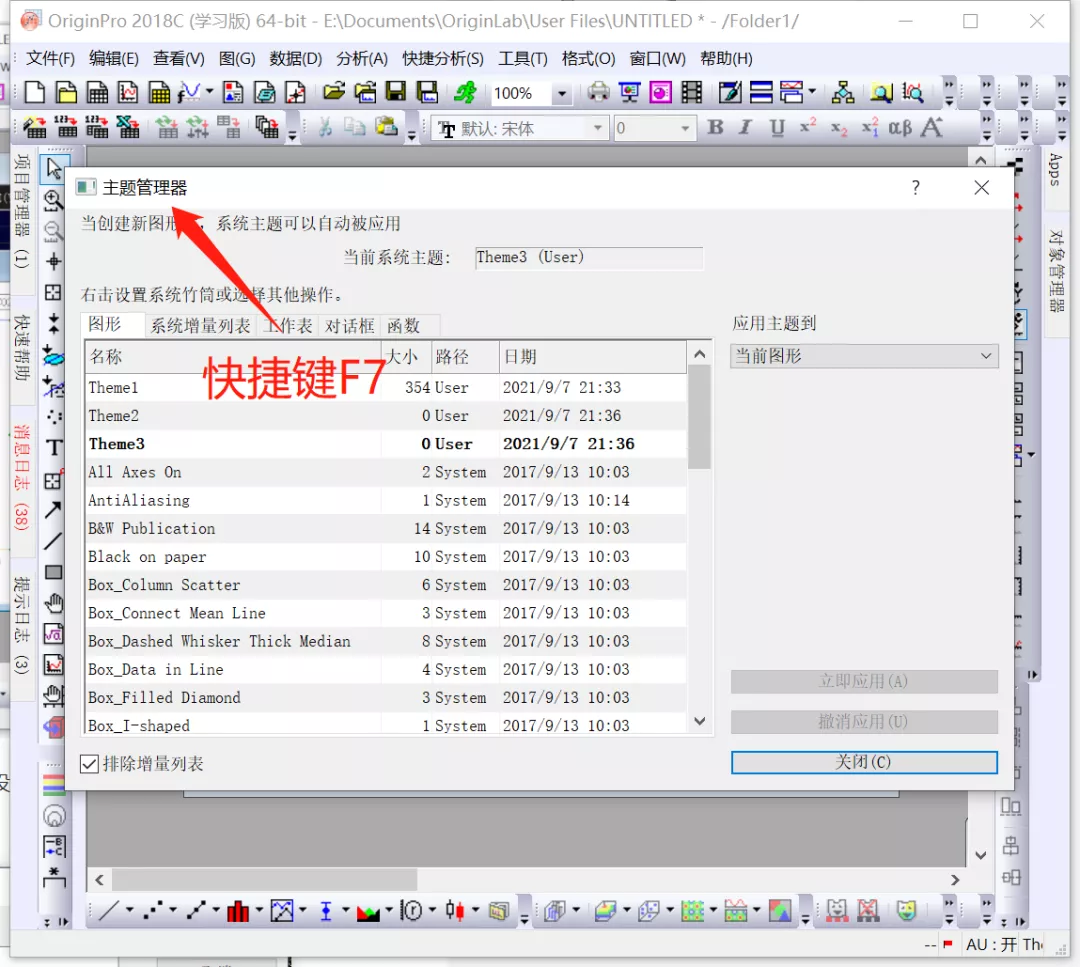Image resolution: width=1080 pixels, height=967 pixels.
Task: Open the 快捷分析(S) menu
Action: click(x=443, y=59)
